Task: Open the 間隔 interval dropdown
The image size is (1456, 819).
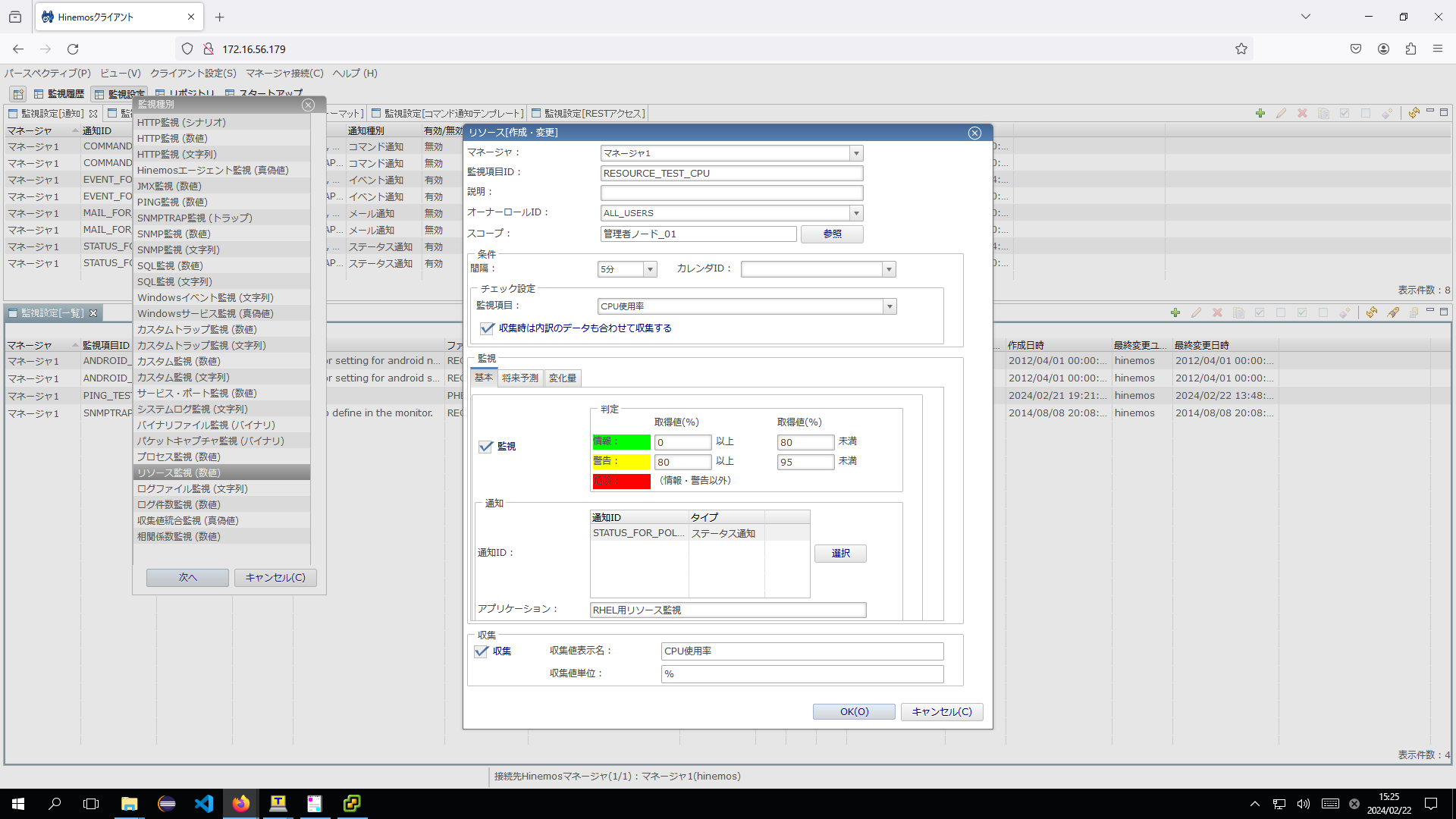Action: click(650, 270)
